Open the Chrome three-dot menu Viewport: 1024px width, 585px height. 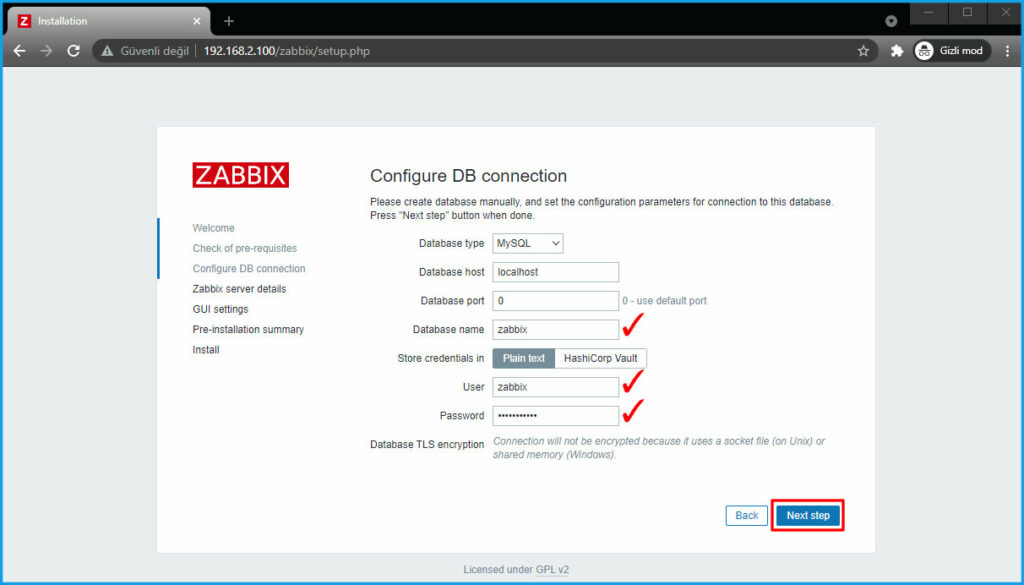click(1007, 51)
